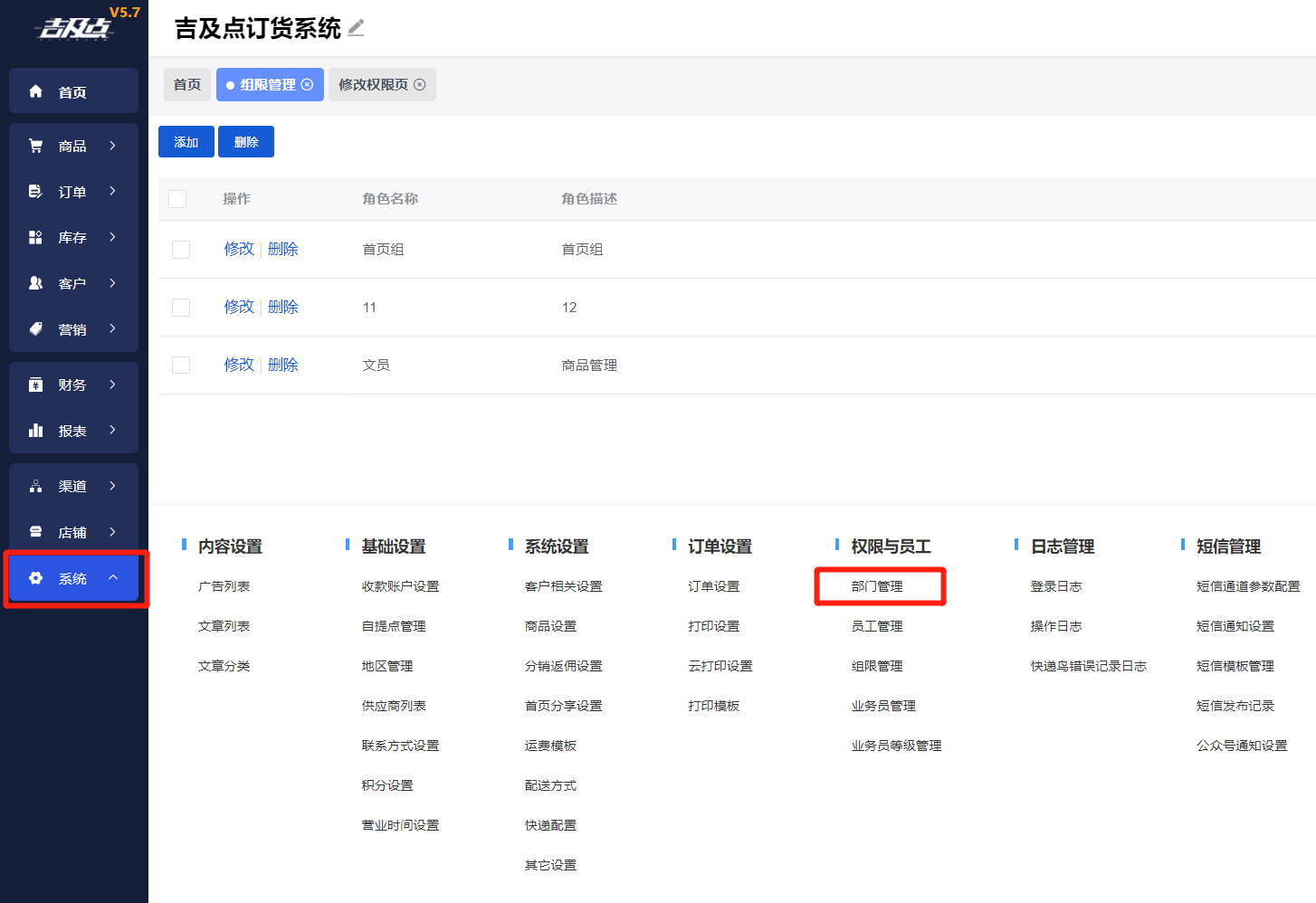Click the 客户 customer icon
This screenshot has width=1316, height=903.
tap(36, 283)
